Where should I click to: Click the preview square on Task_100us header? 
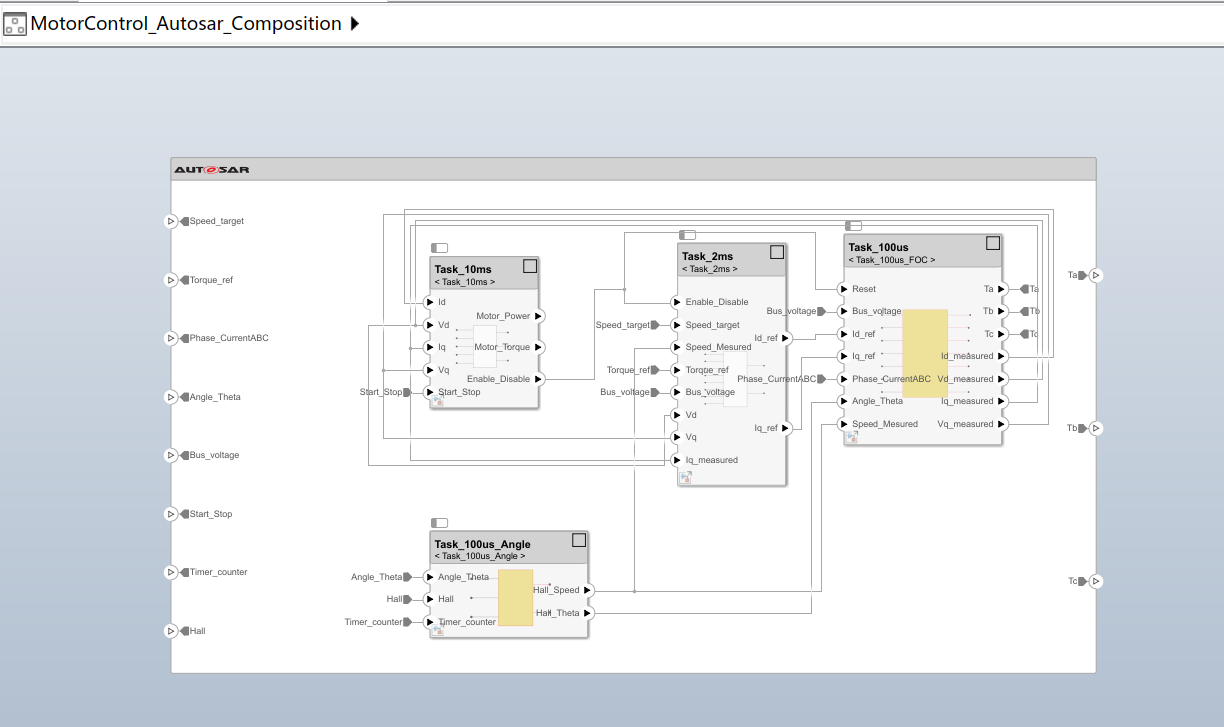coord(992,242)
